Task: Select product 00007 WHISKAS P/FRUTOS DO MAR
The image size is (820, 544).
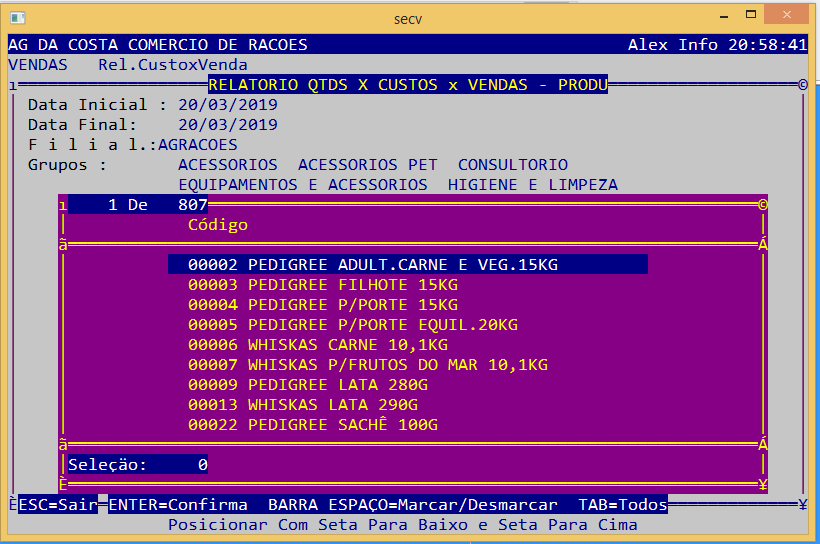Action: [x=368, y=365]
